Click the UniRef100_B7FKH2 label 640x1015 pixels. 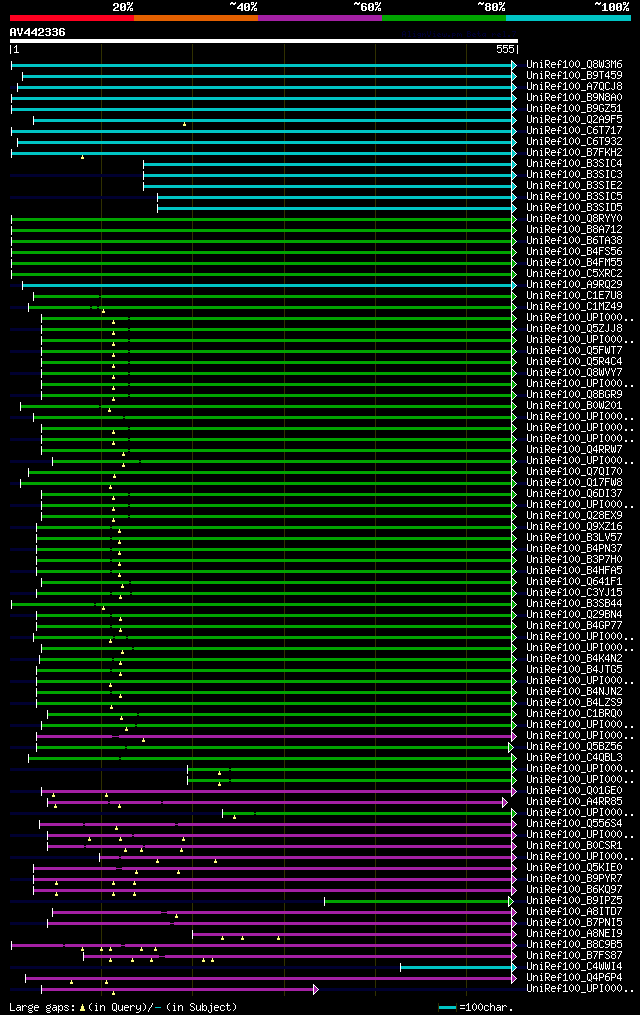coord(575,153)
